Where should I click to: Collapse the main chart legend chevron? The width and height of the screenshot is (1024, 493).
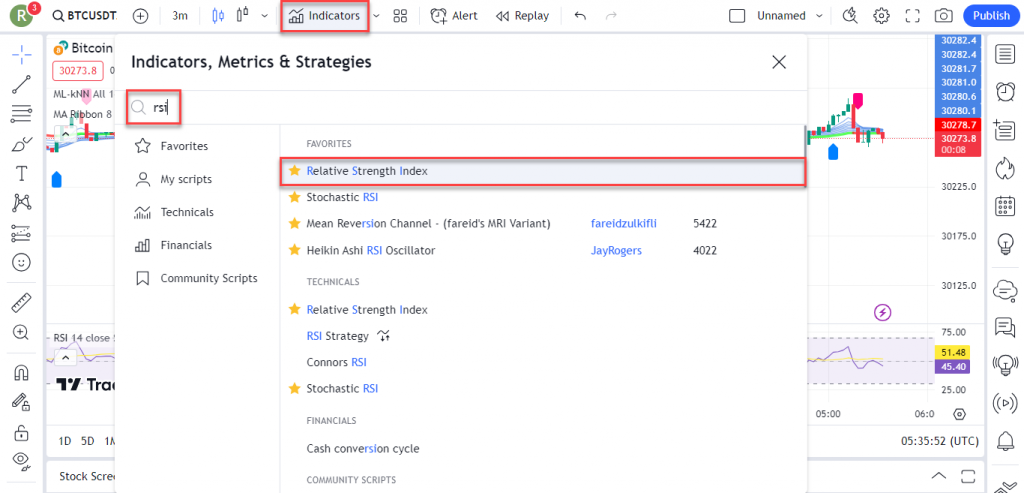(66, 134)
